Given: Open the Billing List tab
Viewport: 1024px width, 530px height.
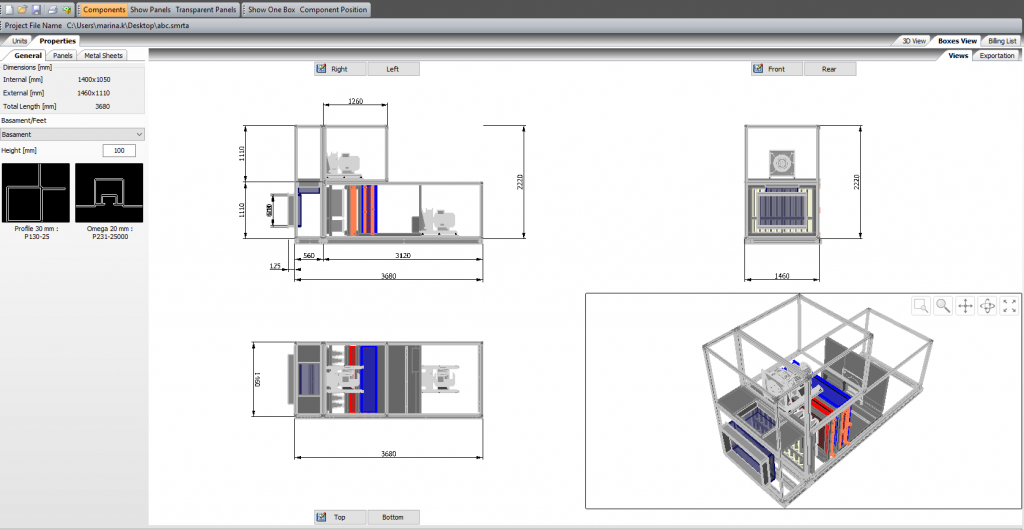Looking at the screenshot, I should 1002,41.
